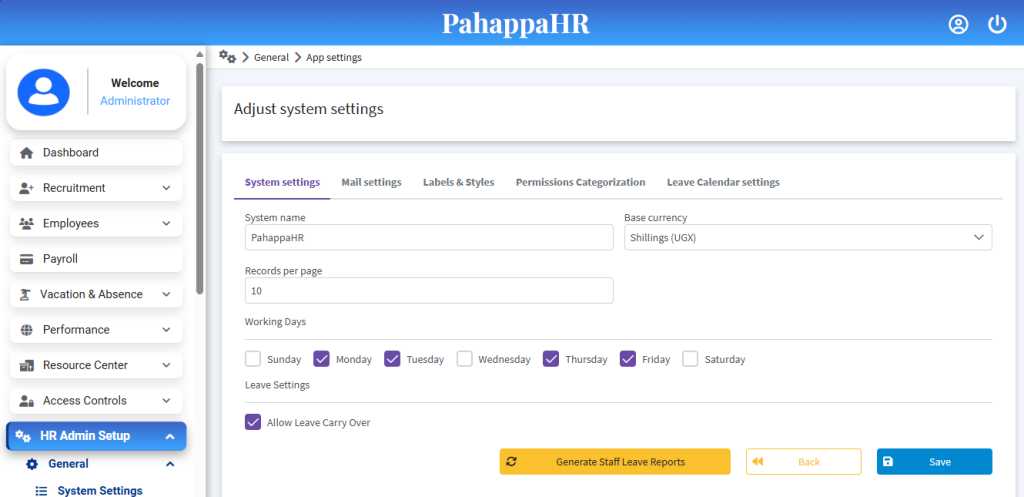
Task: Click the sidebar vertical scrollbar
Action: pos(200,180)
